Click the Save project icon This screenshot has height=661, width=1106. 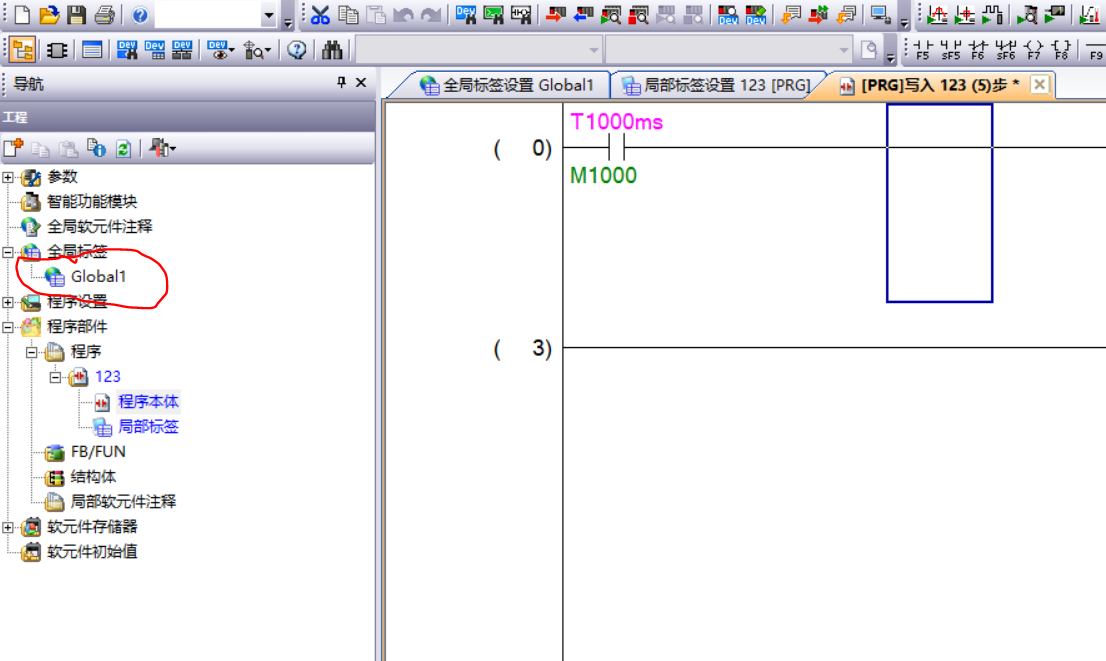[76, 15]
